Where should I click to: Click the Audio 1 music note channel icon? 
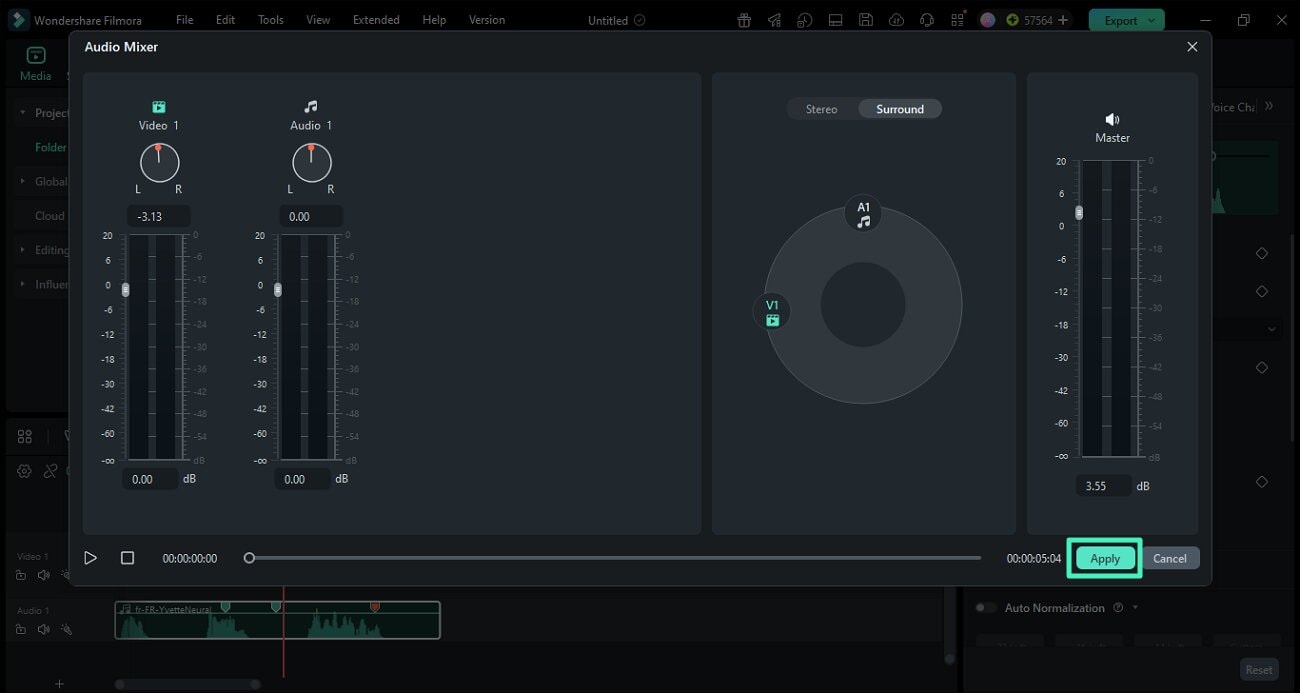tap(310, 107)
